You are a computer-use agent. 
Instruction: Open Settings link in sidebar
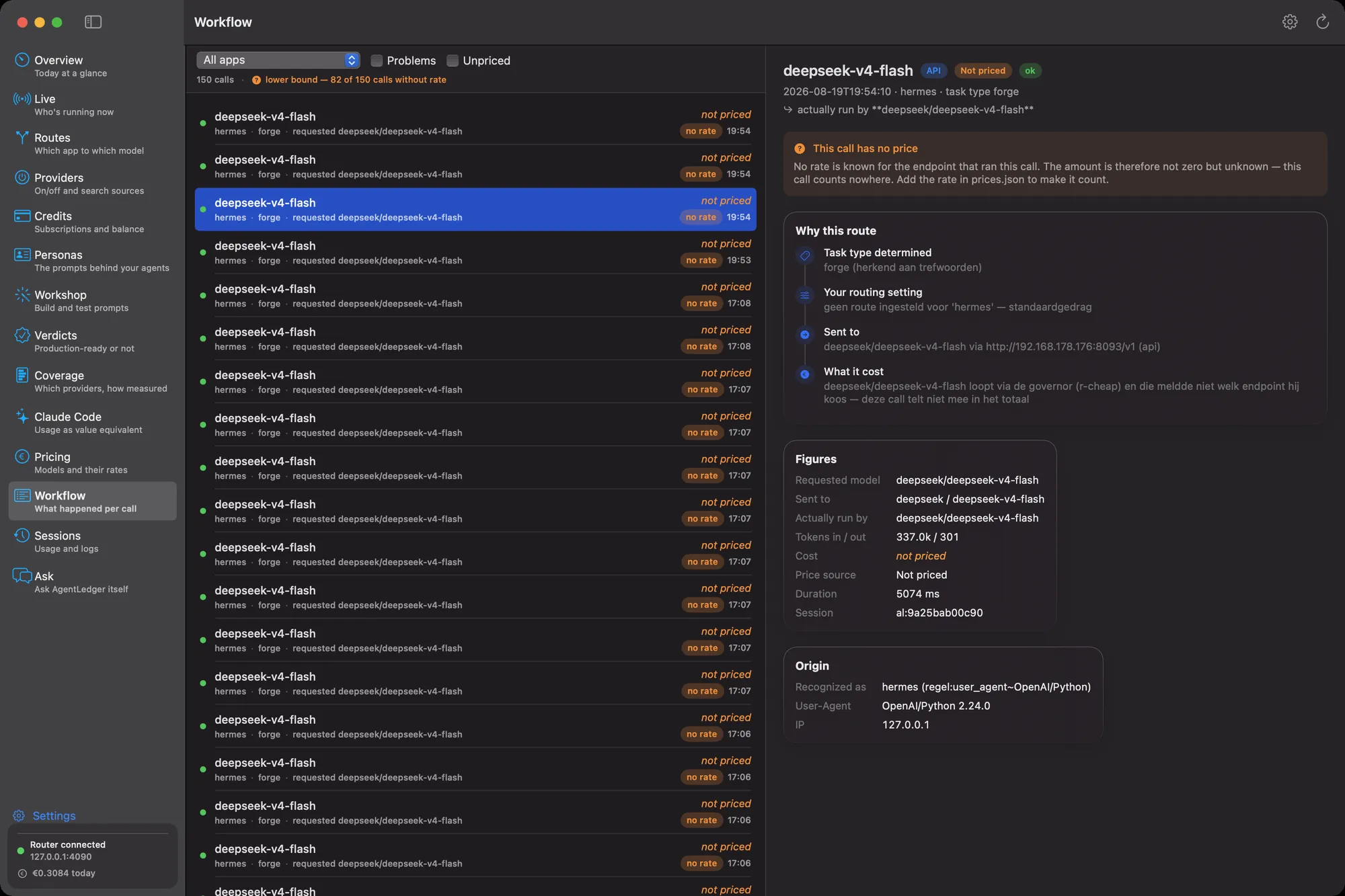pos(54,815)
